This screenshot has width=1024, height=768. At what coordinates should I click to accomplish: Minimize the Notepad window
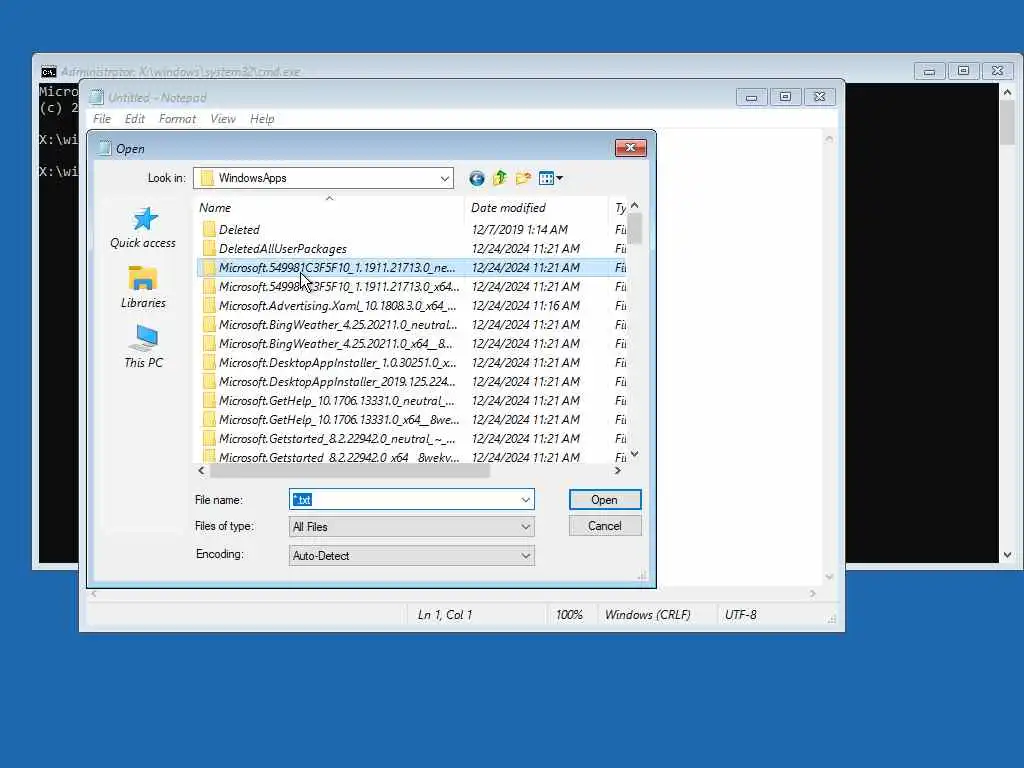[752, 97]
